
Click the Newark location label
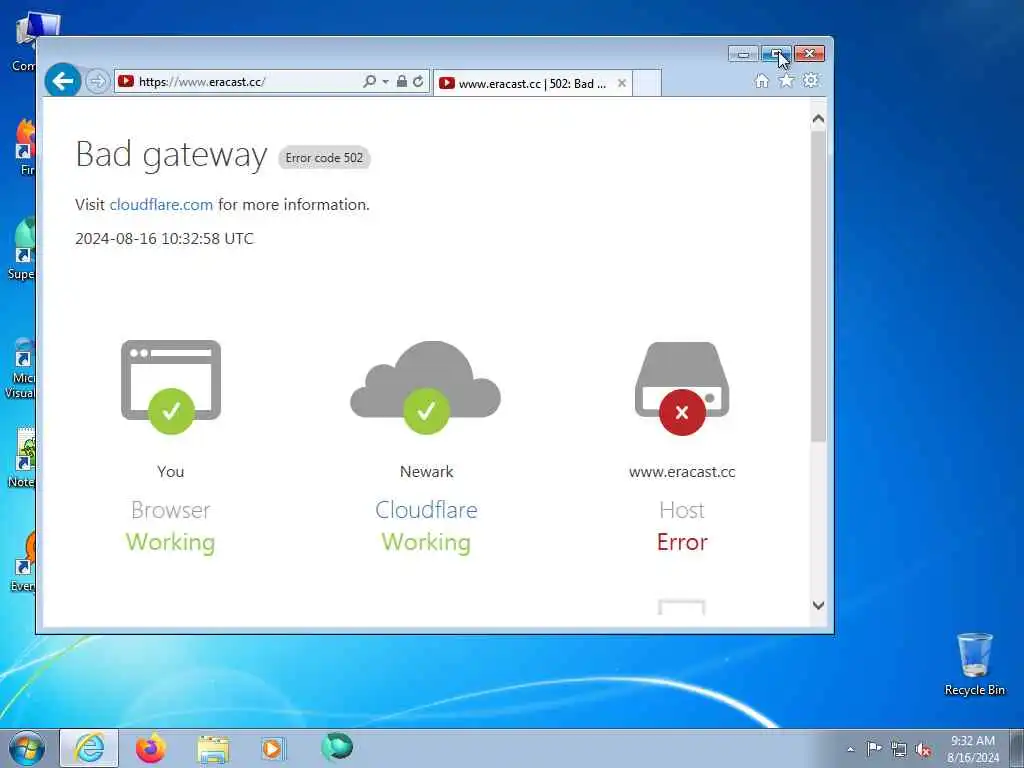pyautogui.click(x=426, y=472)
